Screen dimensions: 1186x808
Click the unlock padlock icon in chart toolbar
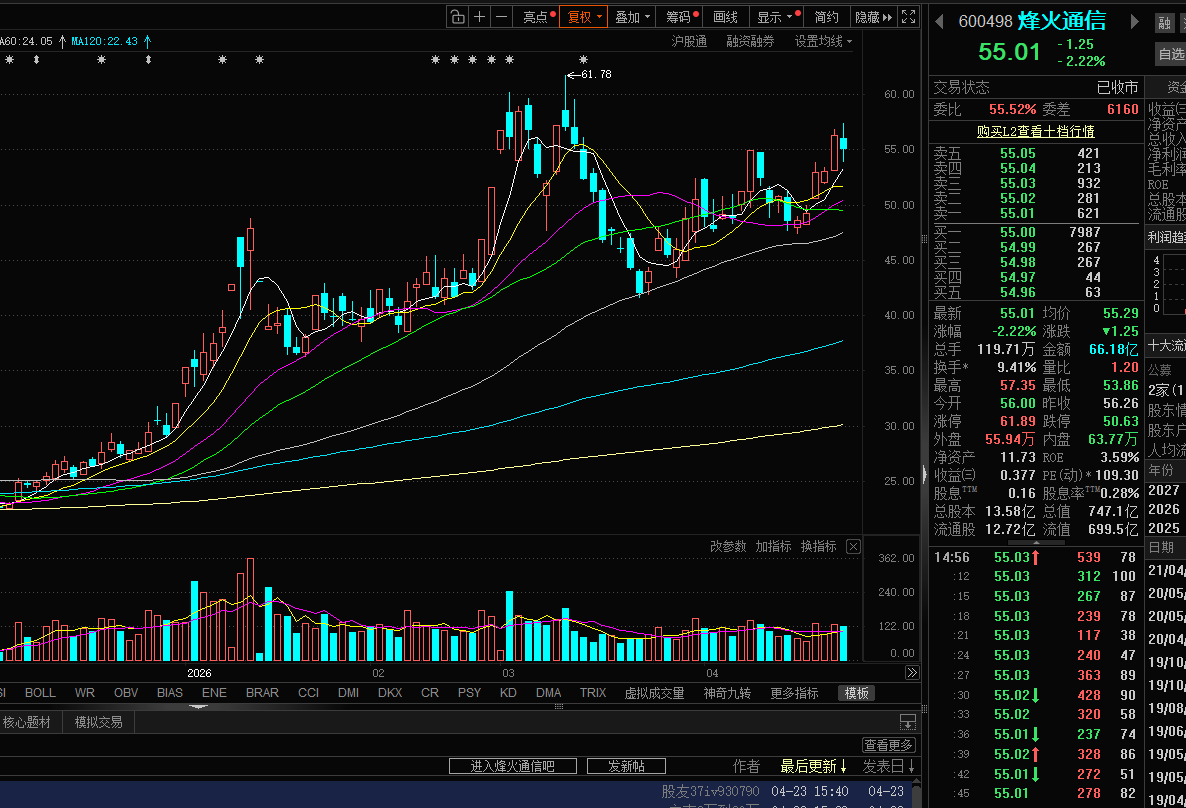point(457,17)
